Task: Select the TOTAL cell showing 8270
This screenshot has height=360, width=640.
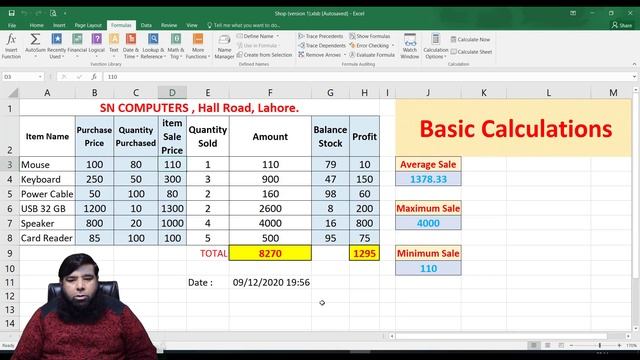Action: click(270, 253)
